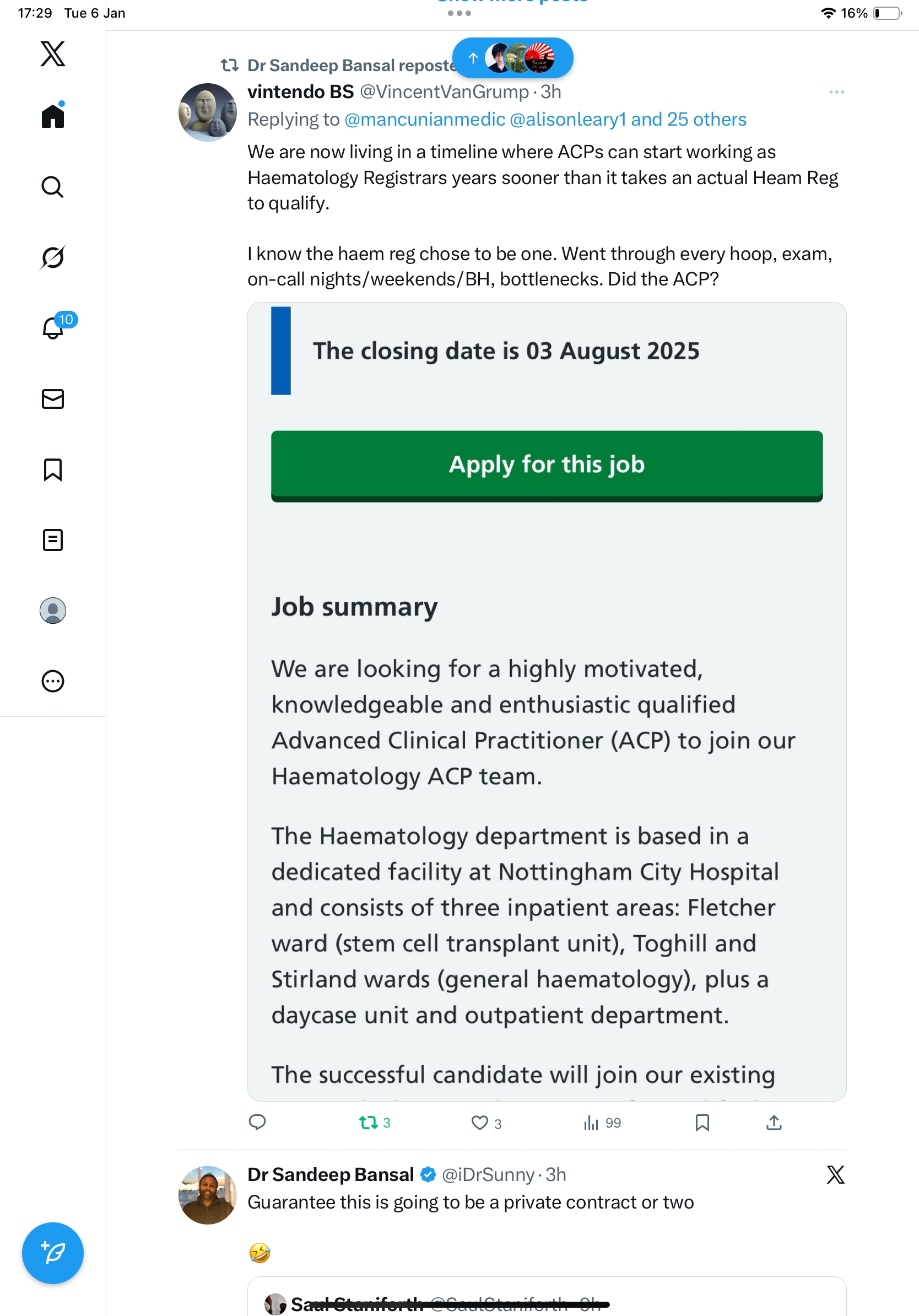Open three-dot menu on vintendo BS post
919x1316 pixels.
(836, 92)
